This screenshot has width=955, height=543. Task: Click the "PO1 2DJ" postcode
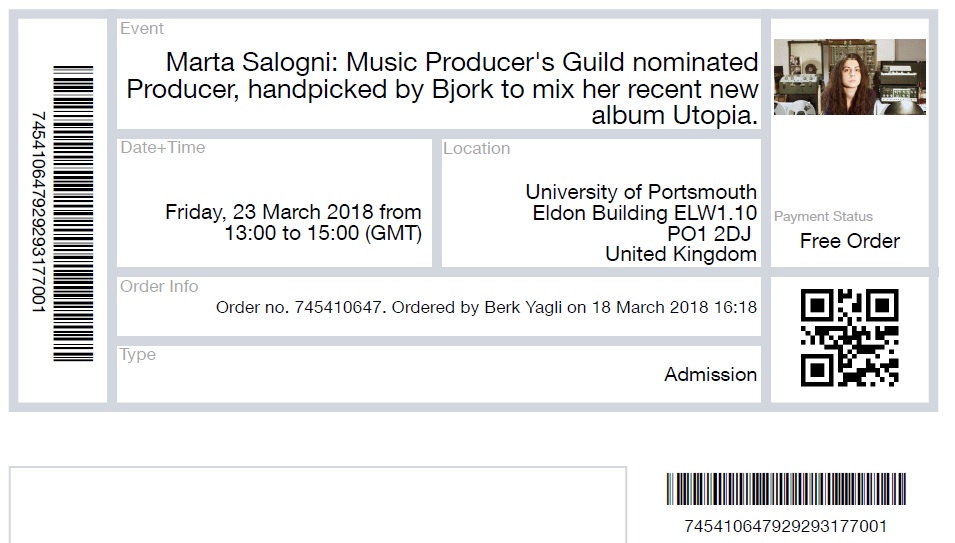(711, 234)
